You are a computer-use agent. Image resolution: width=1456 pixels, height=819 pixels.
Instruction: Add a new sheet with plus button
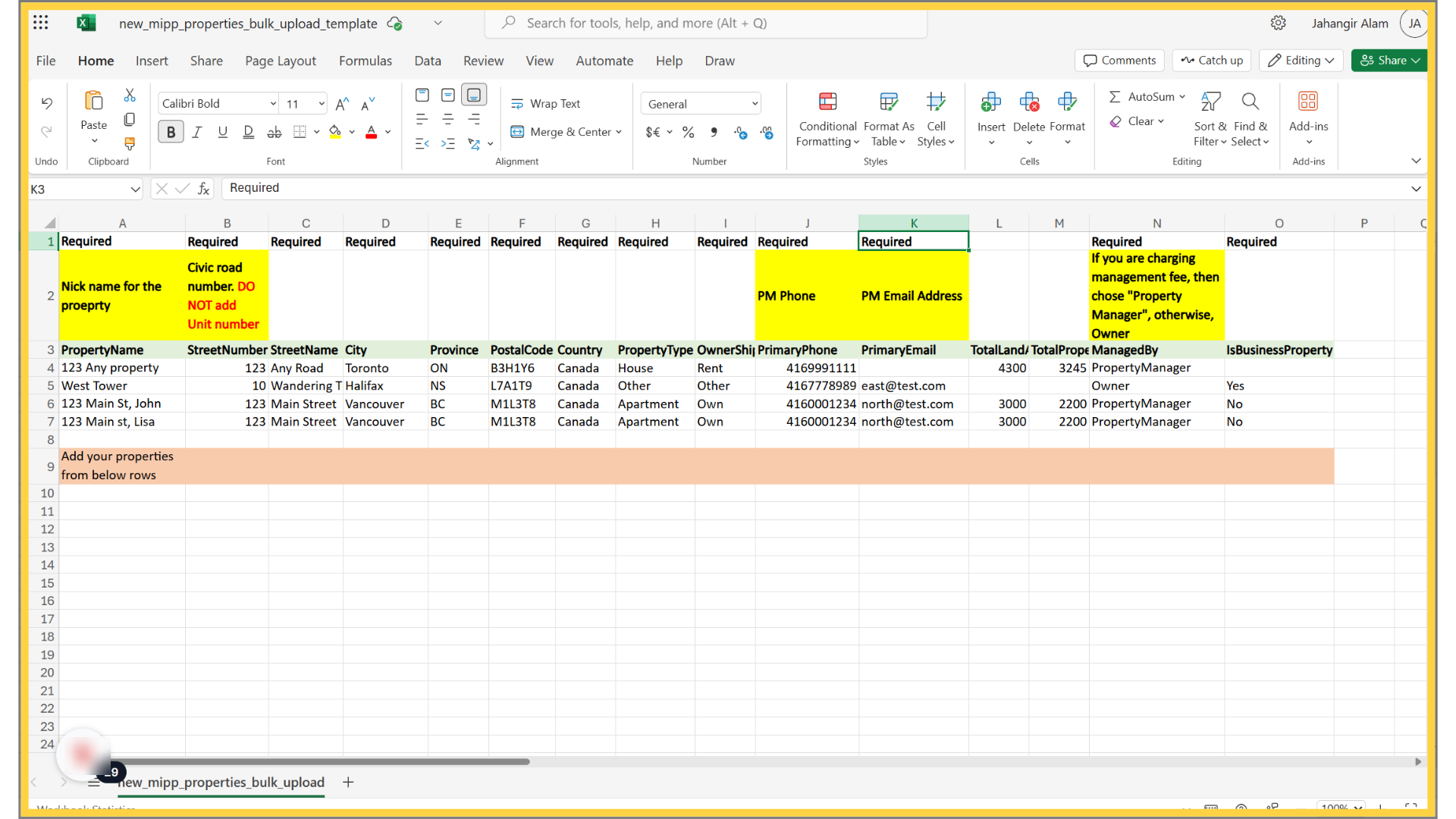(348, 782)
